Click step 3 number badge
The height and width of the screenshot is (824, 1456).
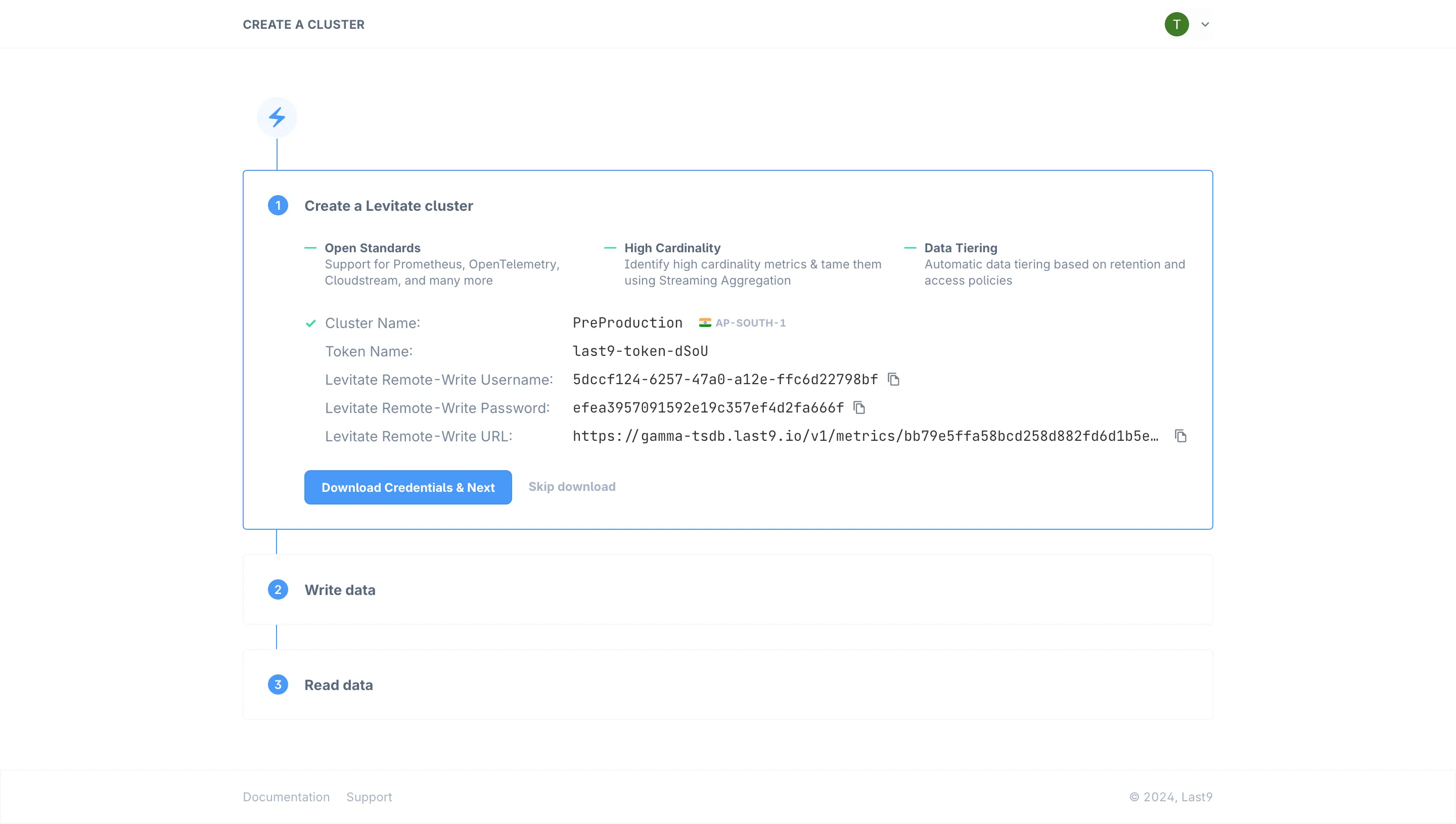(278, 685)
